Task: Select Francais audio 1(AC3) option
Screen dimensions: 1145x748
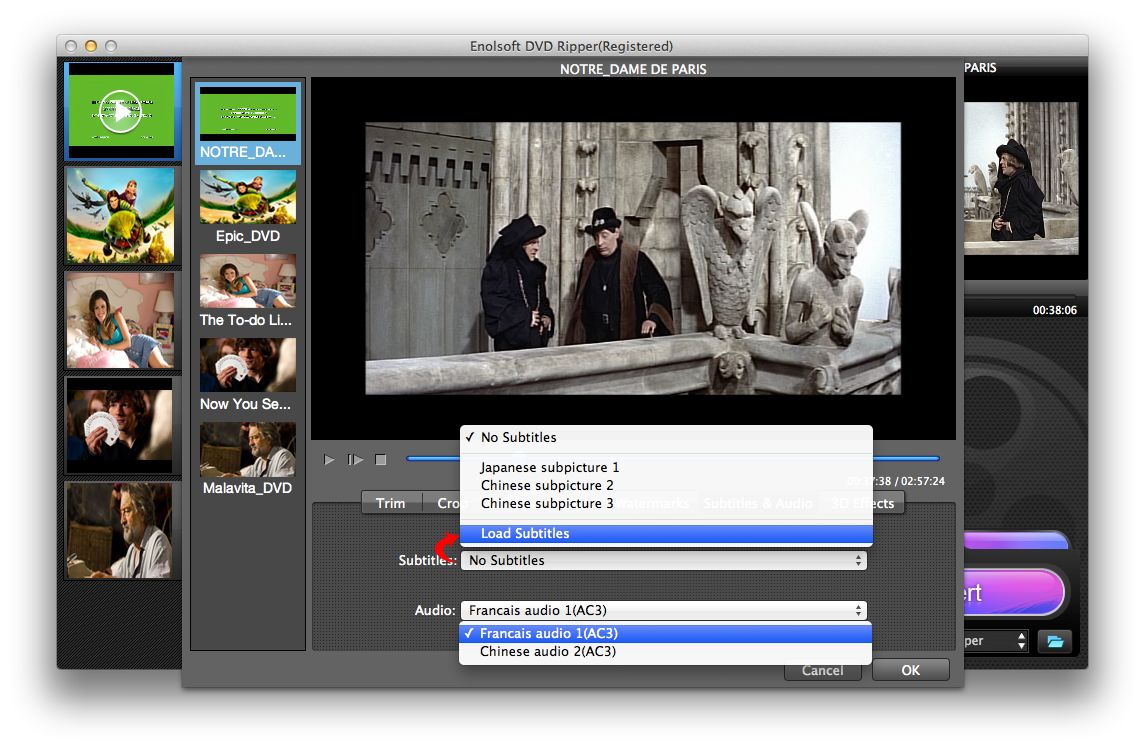Action: (665, 633)
